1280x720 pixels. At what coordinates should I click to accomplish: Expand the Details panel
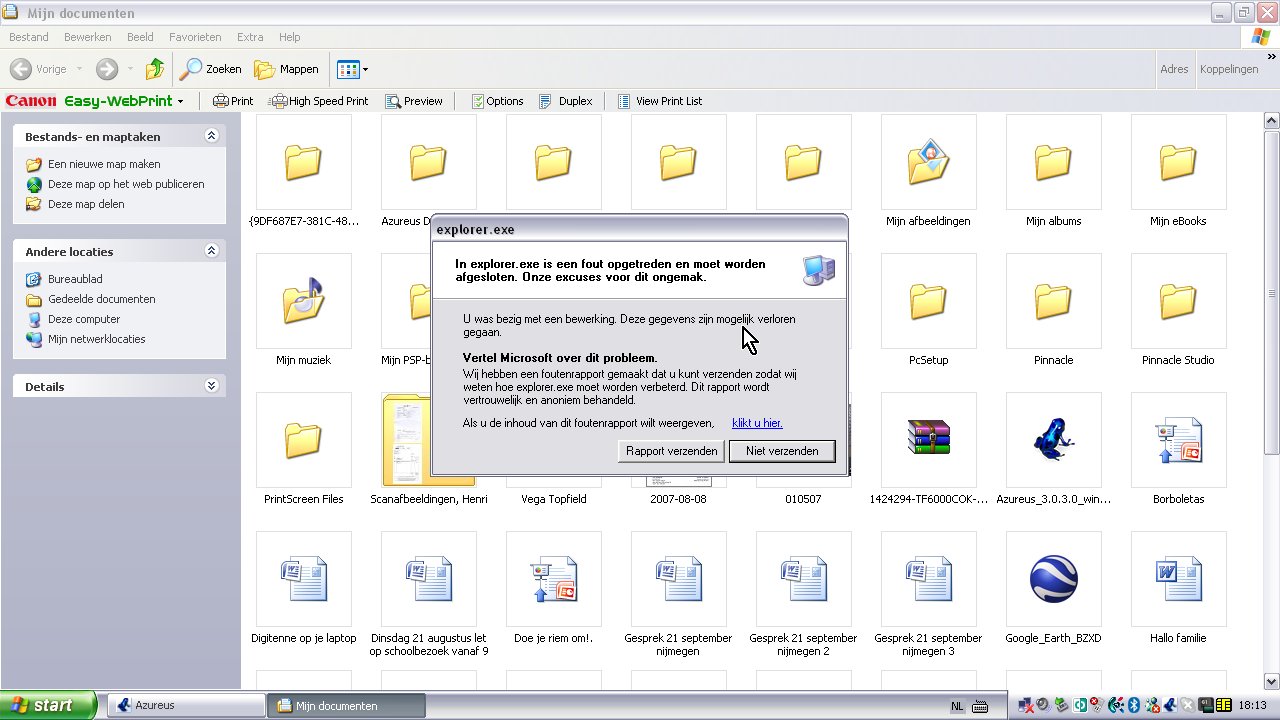(x=211, y=386)
